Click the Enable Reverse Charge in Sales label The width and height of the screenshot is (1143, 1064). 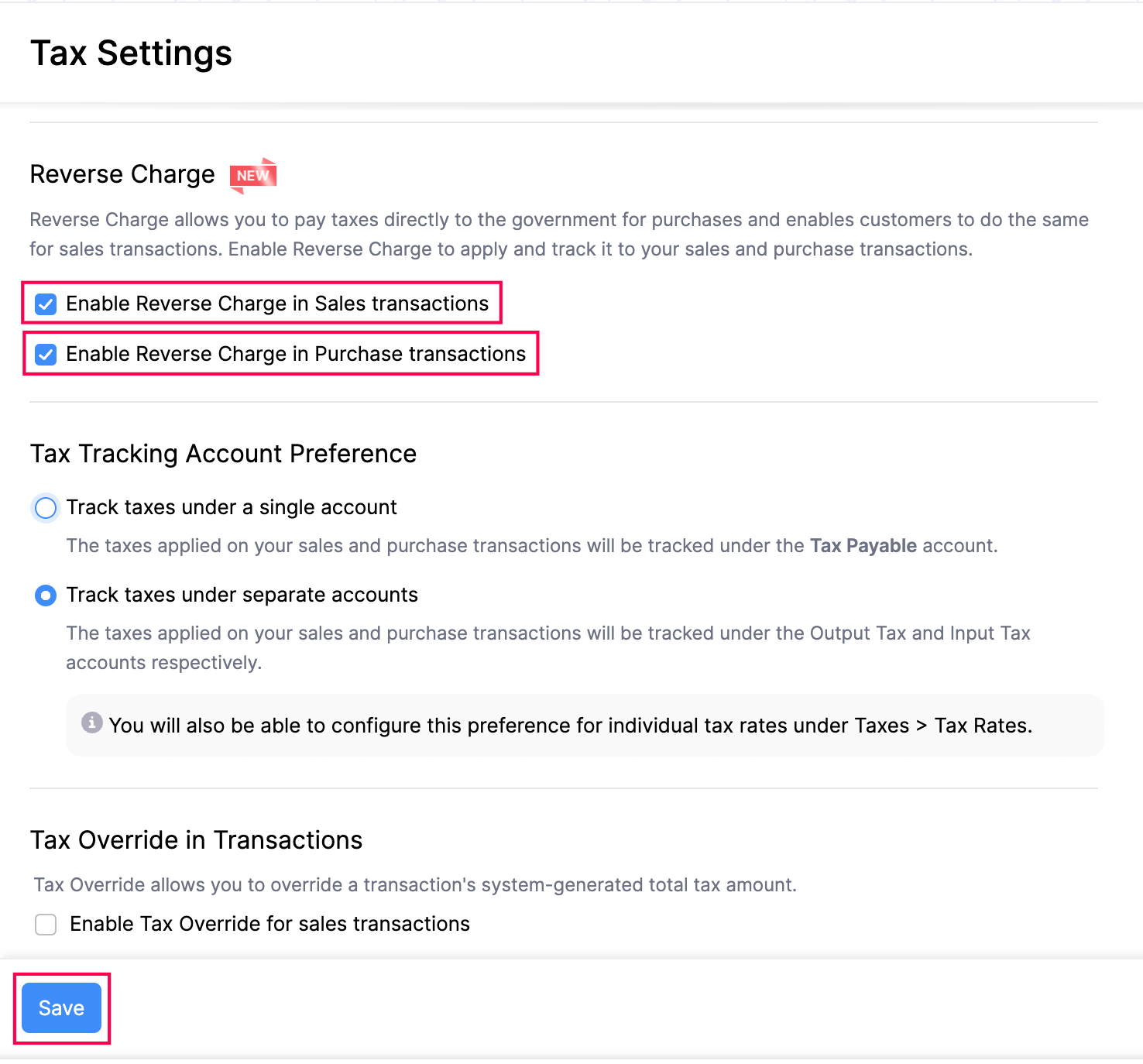(279, 304)
